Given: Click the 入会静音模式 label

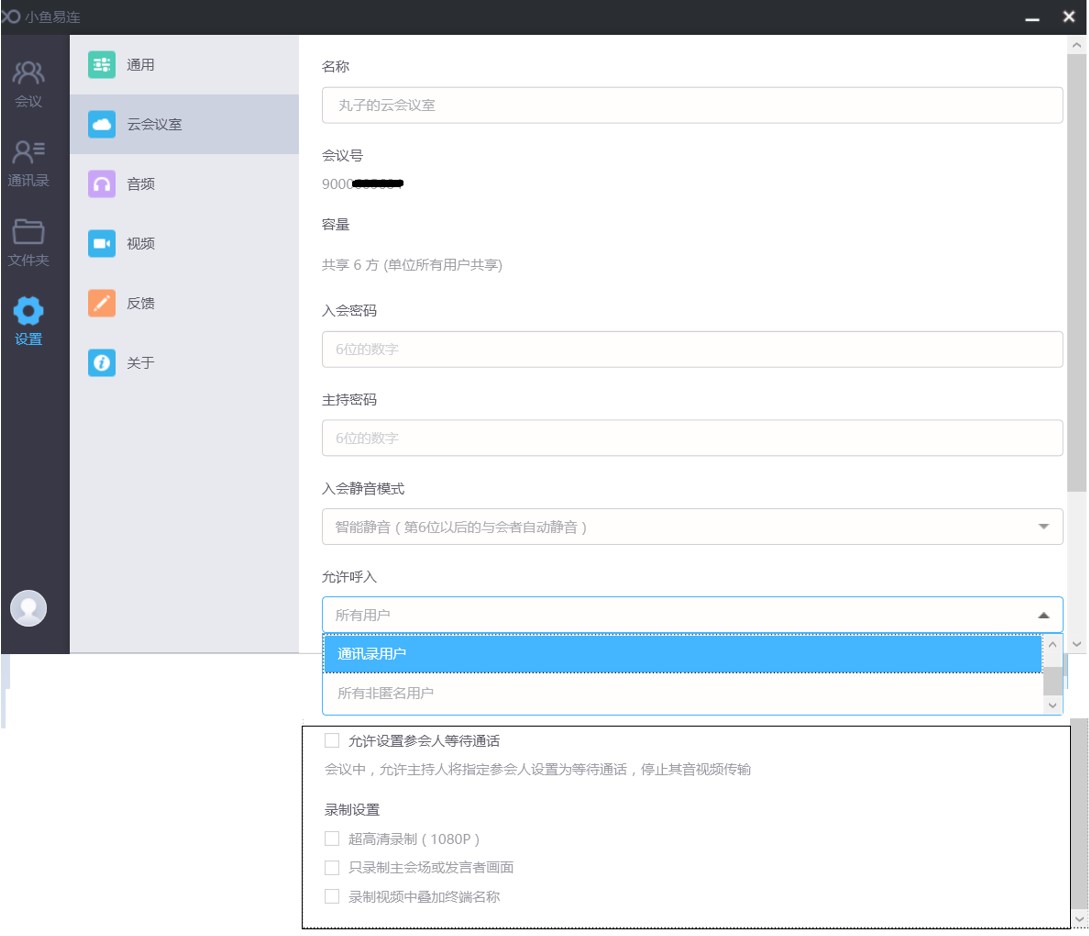Looking at the screenshot, I should (x=363, y=489).
